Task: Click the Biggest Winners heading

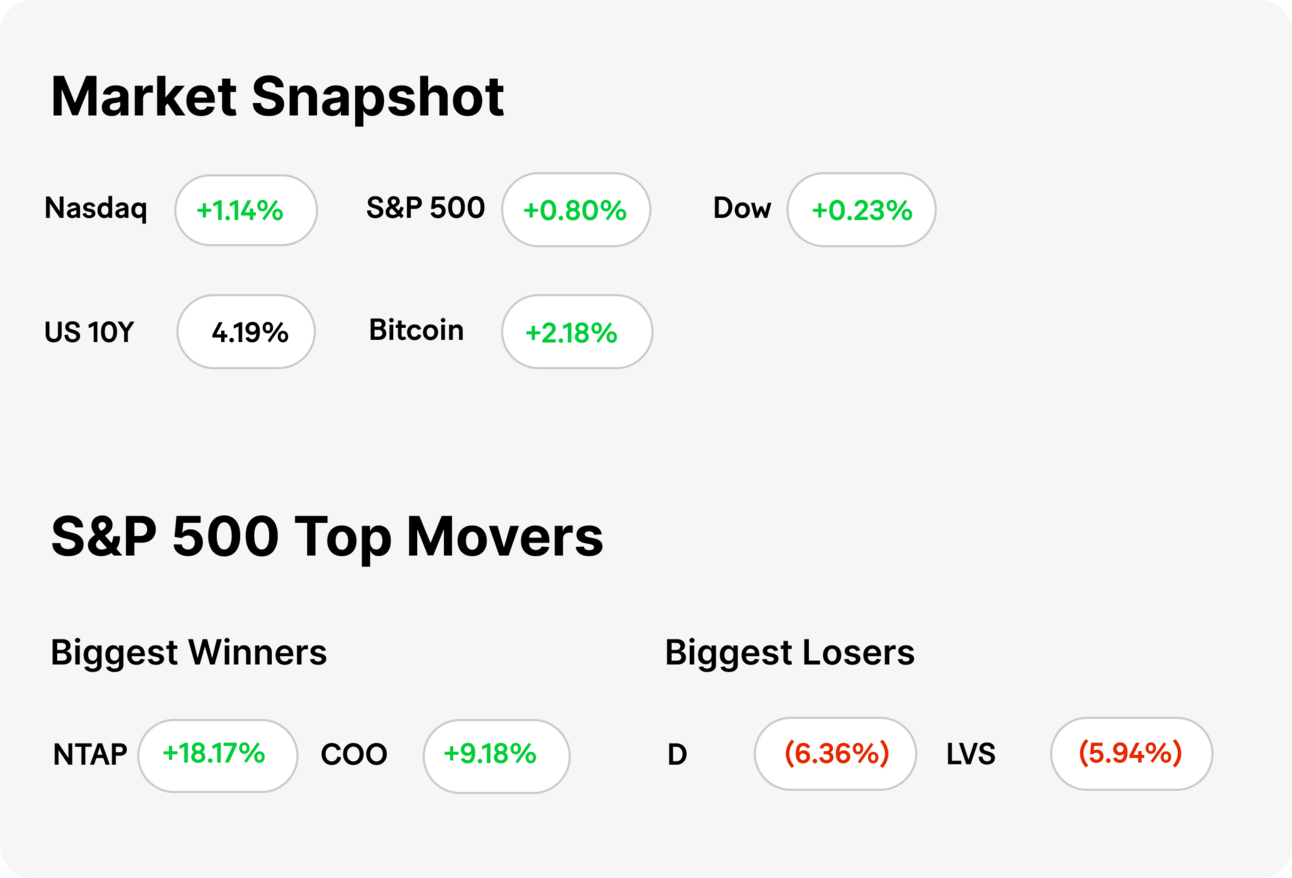Action: tap(189, 653)
